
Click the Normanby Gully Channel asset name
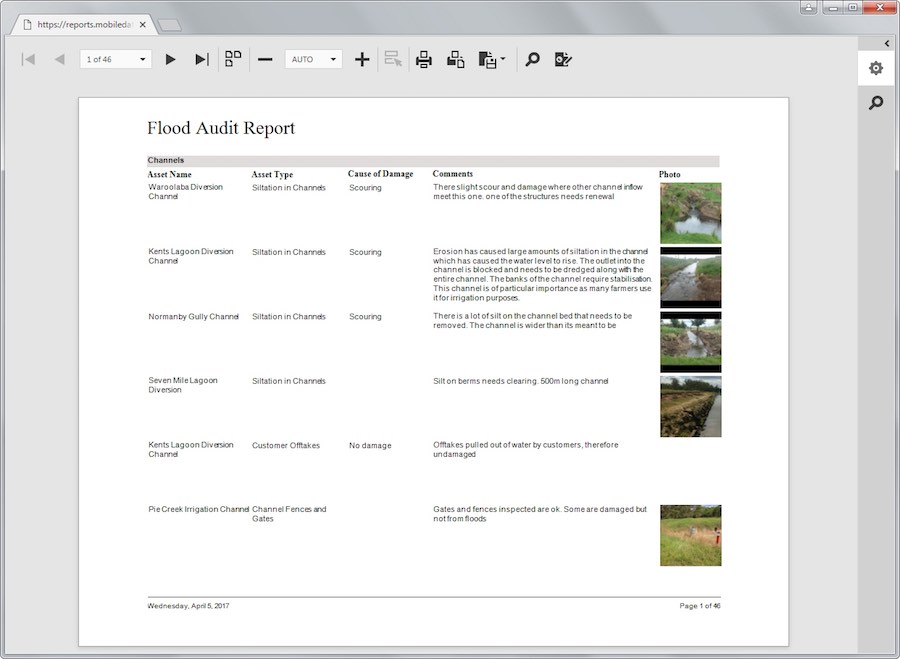point(193,316)
